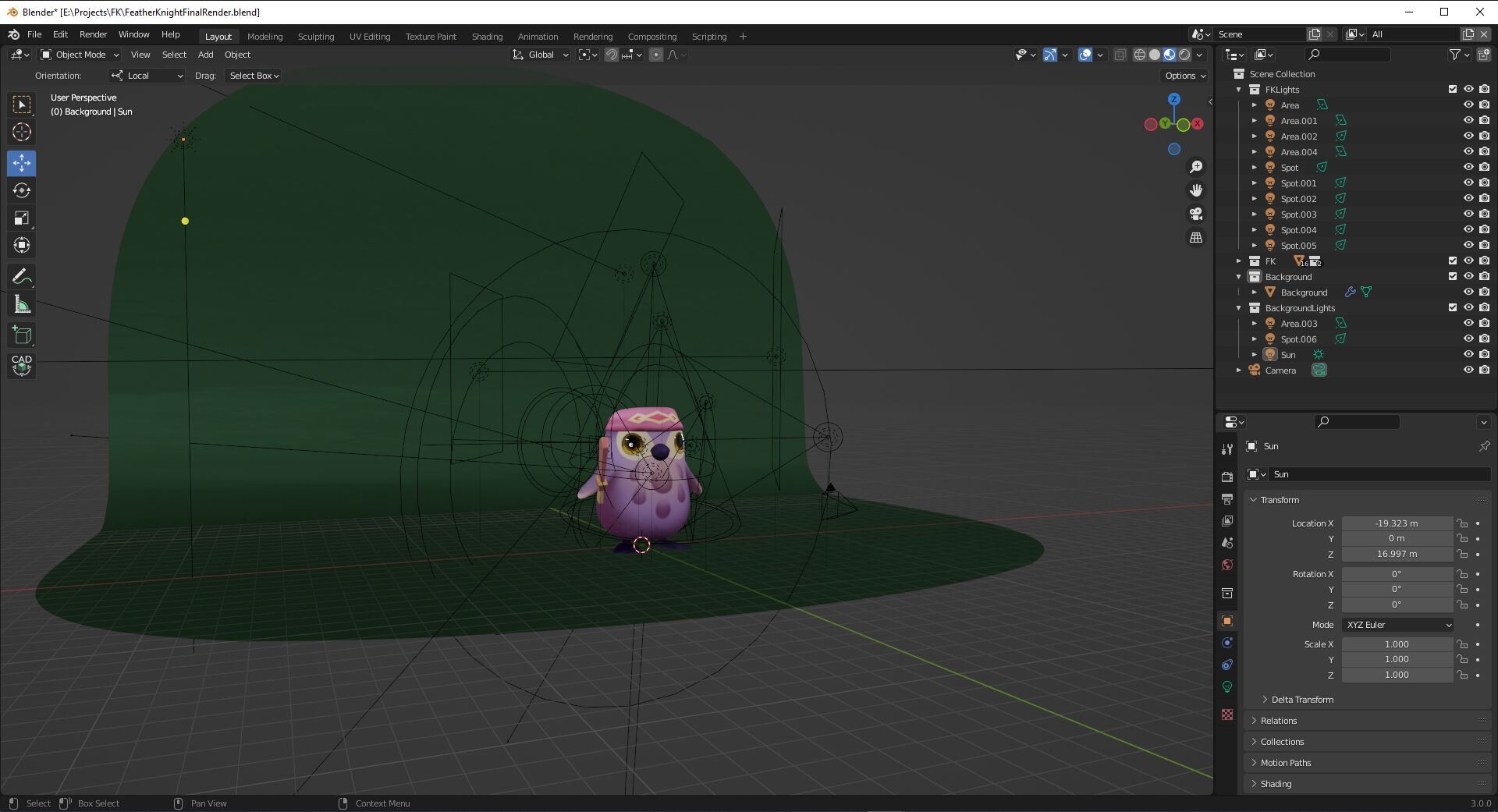Uncheck the FKLights collection checkbox

click(x=1452, y=89)
